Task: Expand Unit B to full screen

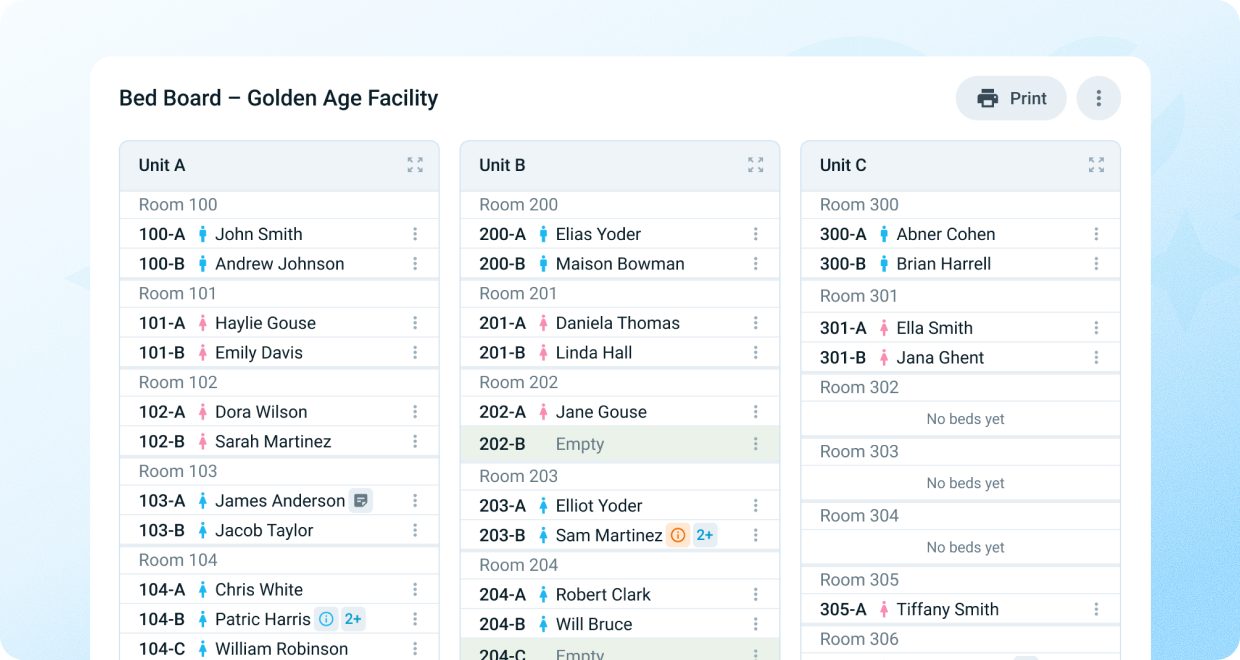Action: coord(756,165)
